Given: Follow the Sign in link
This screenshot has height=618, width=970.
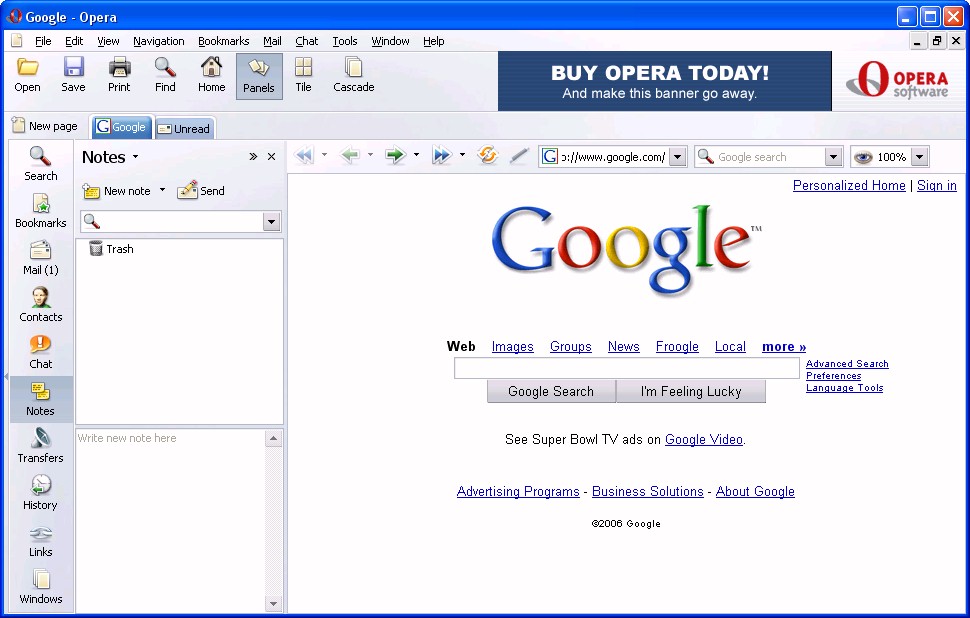Looking at the screenshot, I should pos(937,186).
